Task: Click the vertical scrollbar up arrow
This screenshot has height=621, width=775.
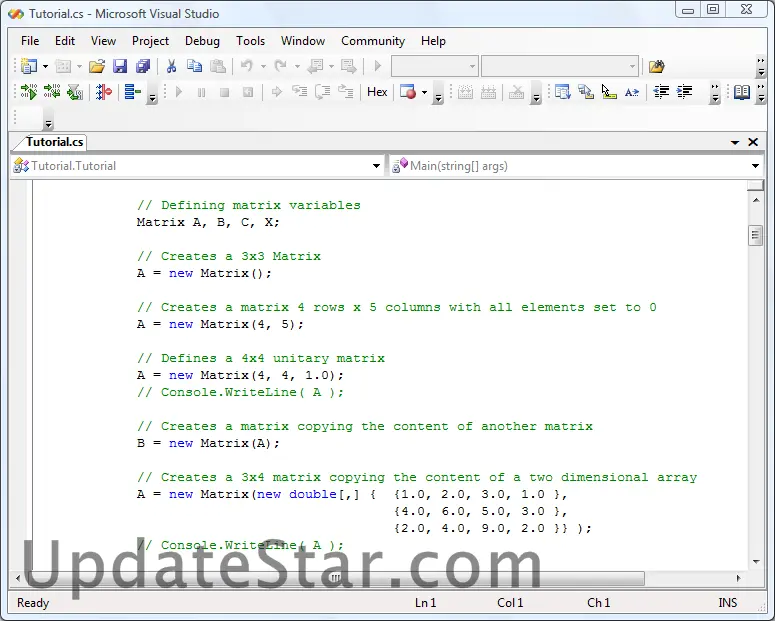Action: point(756,200)
